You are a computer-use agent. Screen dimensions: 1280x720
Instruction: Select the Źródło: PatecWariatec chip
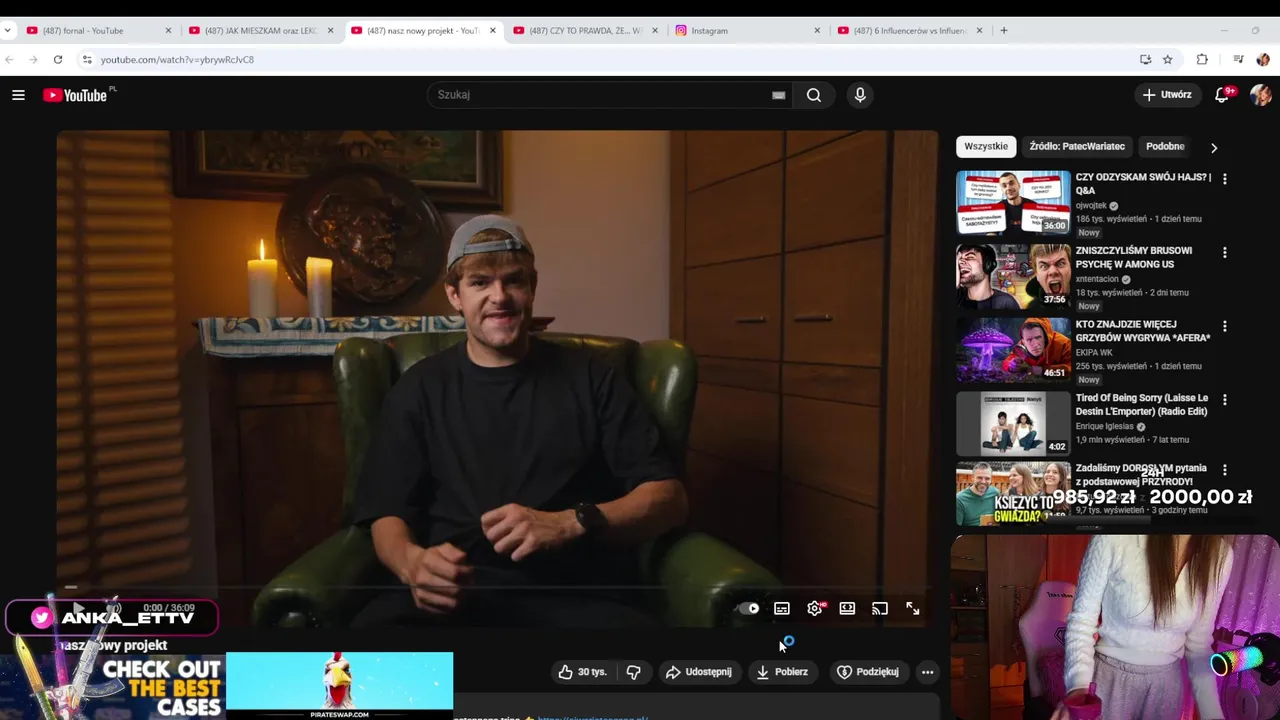(1077, 146)
